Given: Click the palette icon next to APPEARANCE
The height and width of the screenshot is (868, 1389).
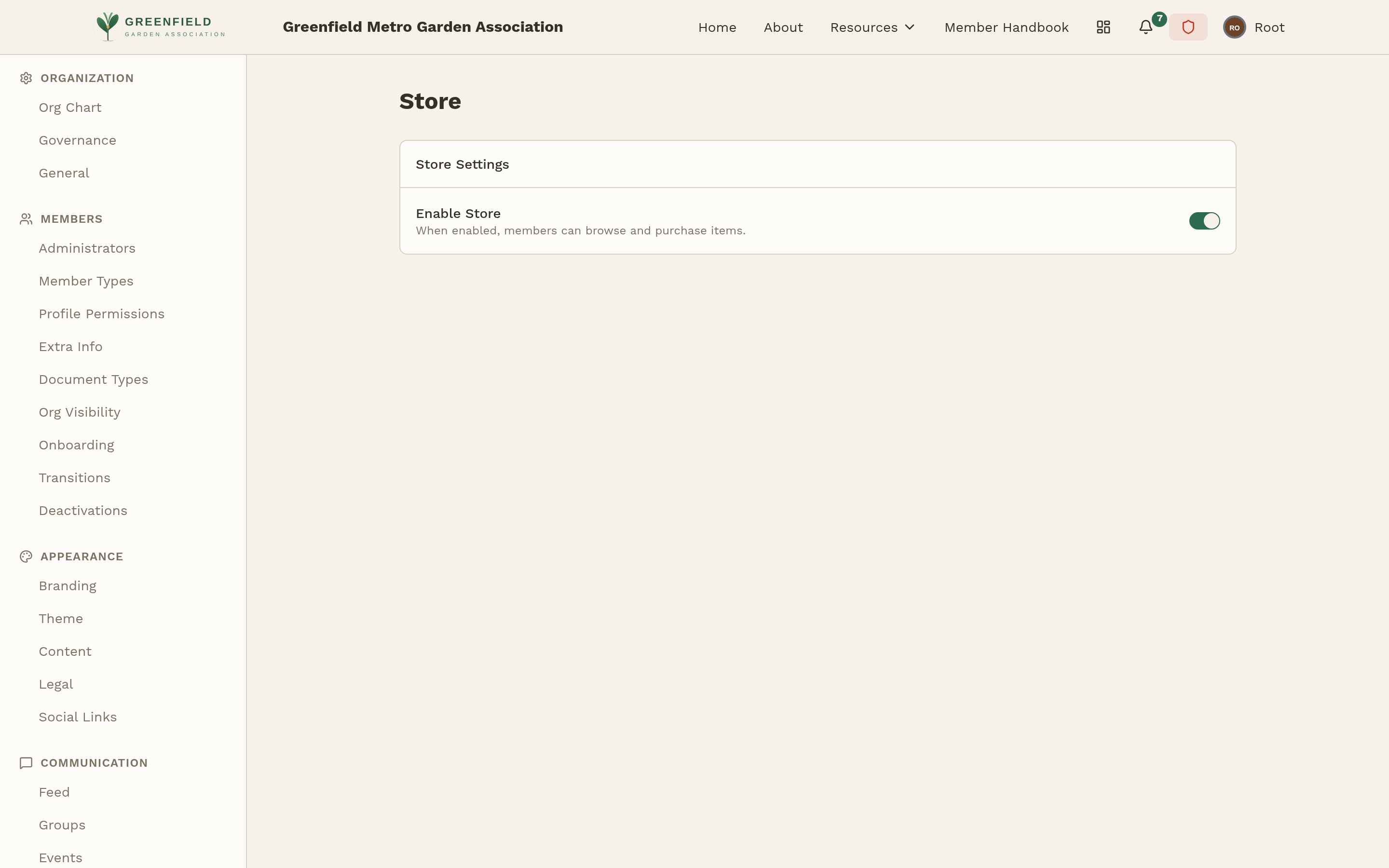Looking at the screenshot, I should (26, 556).
